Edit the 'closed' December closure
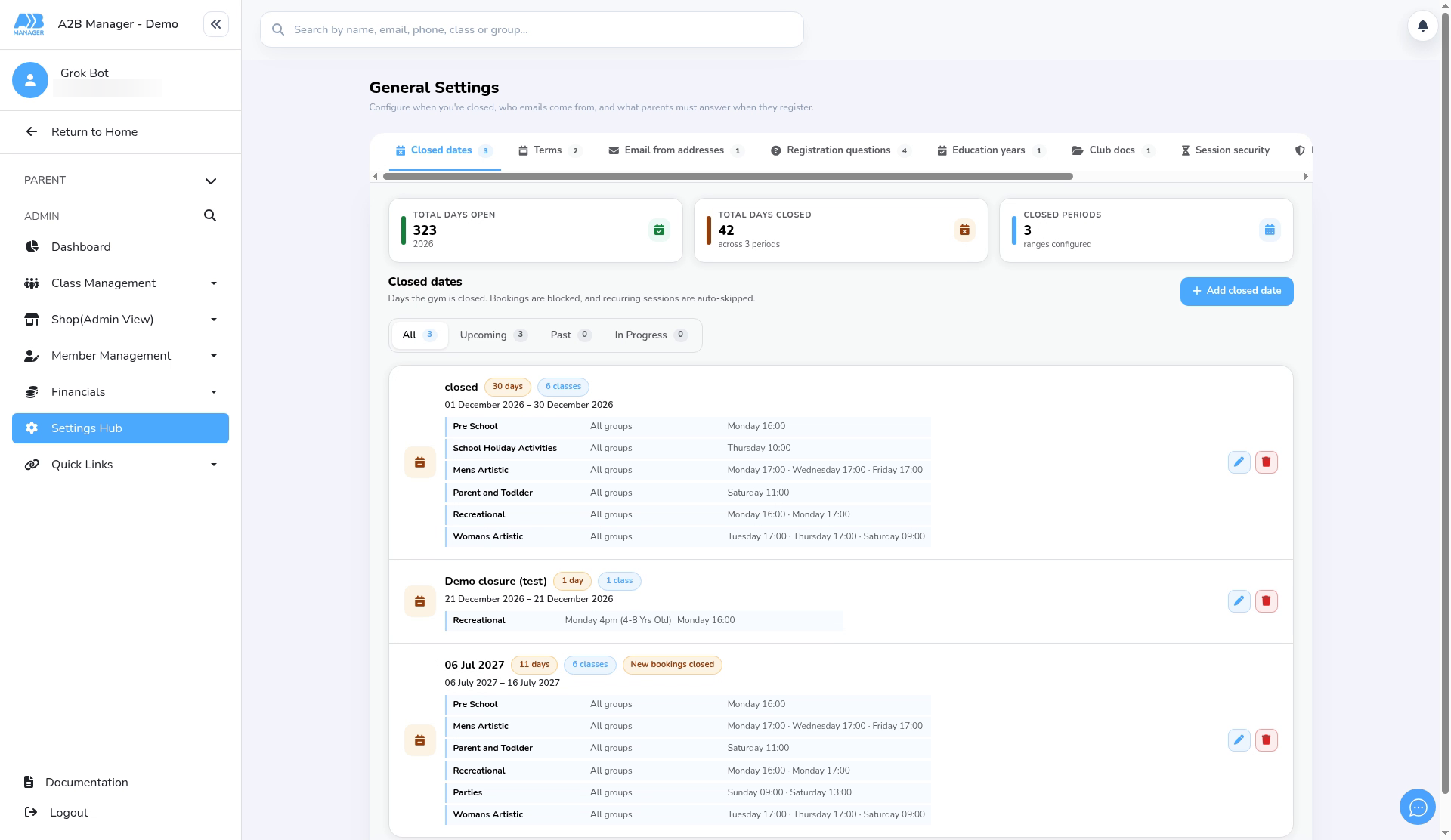The height and width of the screenshot is (840, 1451). (x=1239, y=462)
